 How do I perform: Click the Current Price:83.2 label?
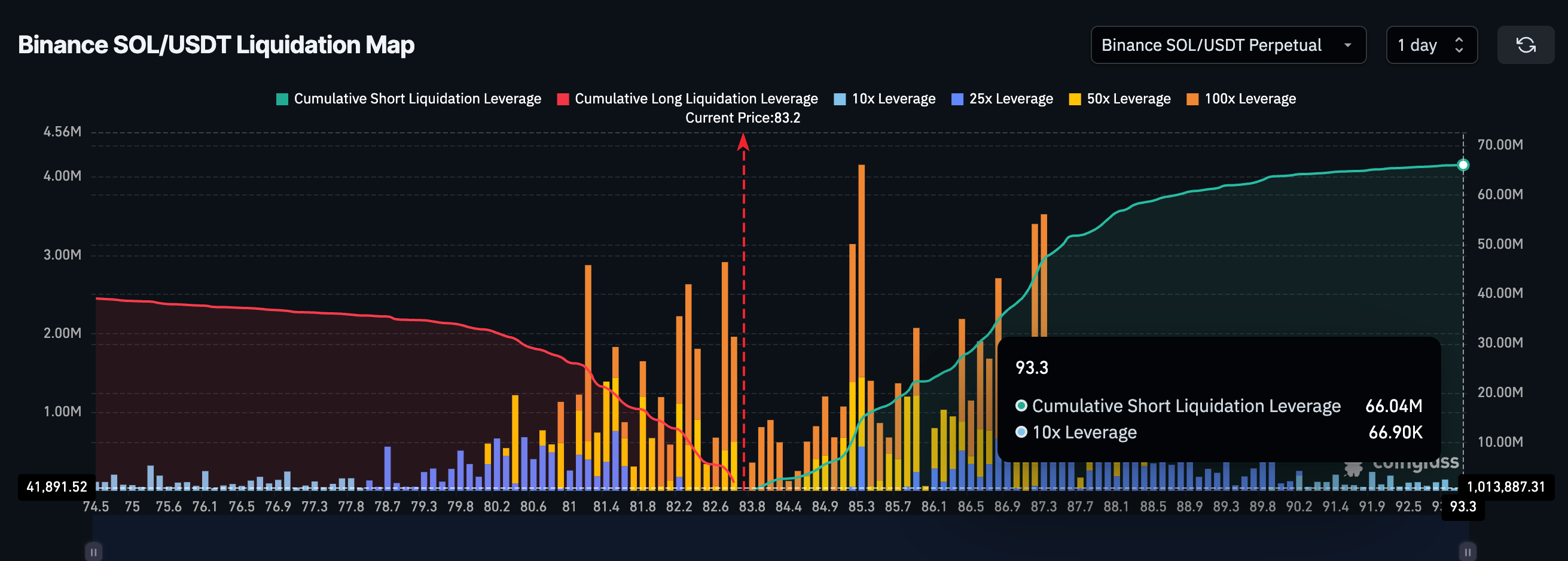(x=743, y=118)
